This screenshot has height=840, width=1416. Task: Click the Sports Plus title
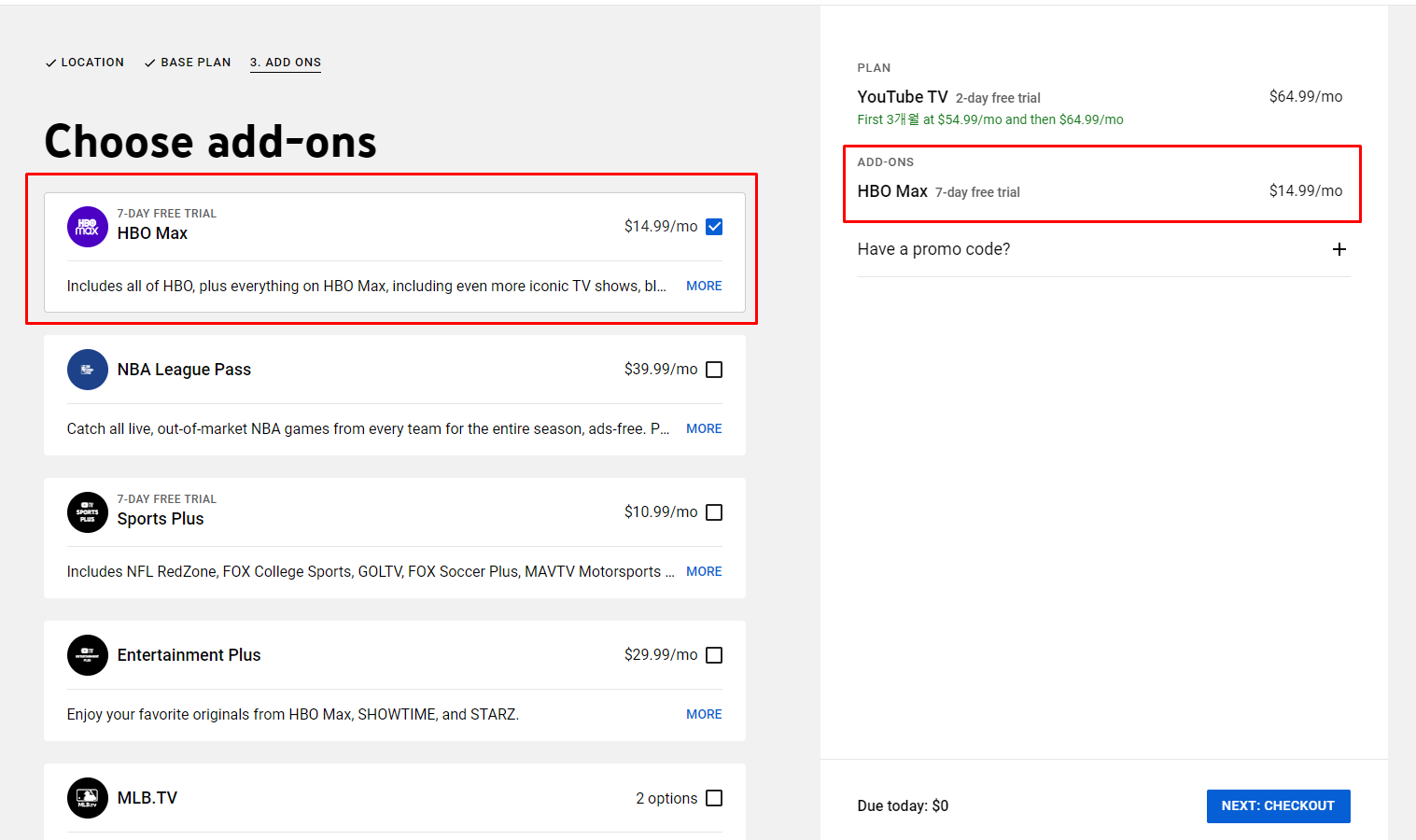[161, 519]
